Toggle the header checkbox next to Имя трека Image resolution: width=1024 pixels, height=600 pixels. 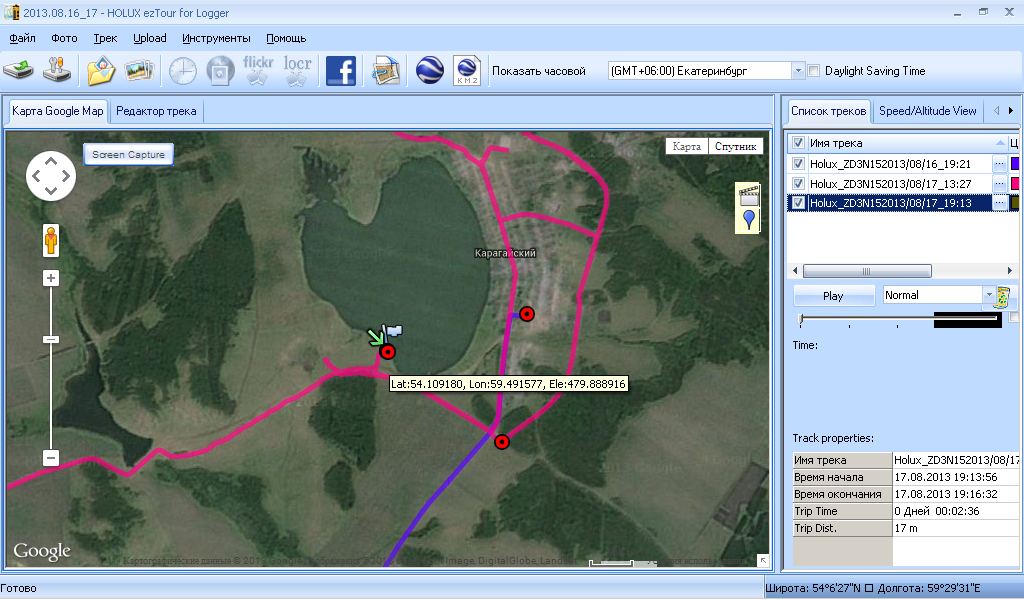coord(798,142)
